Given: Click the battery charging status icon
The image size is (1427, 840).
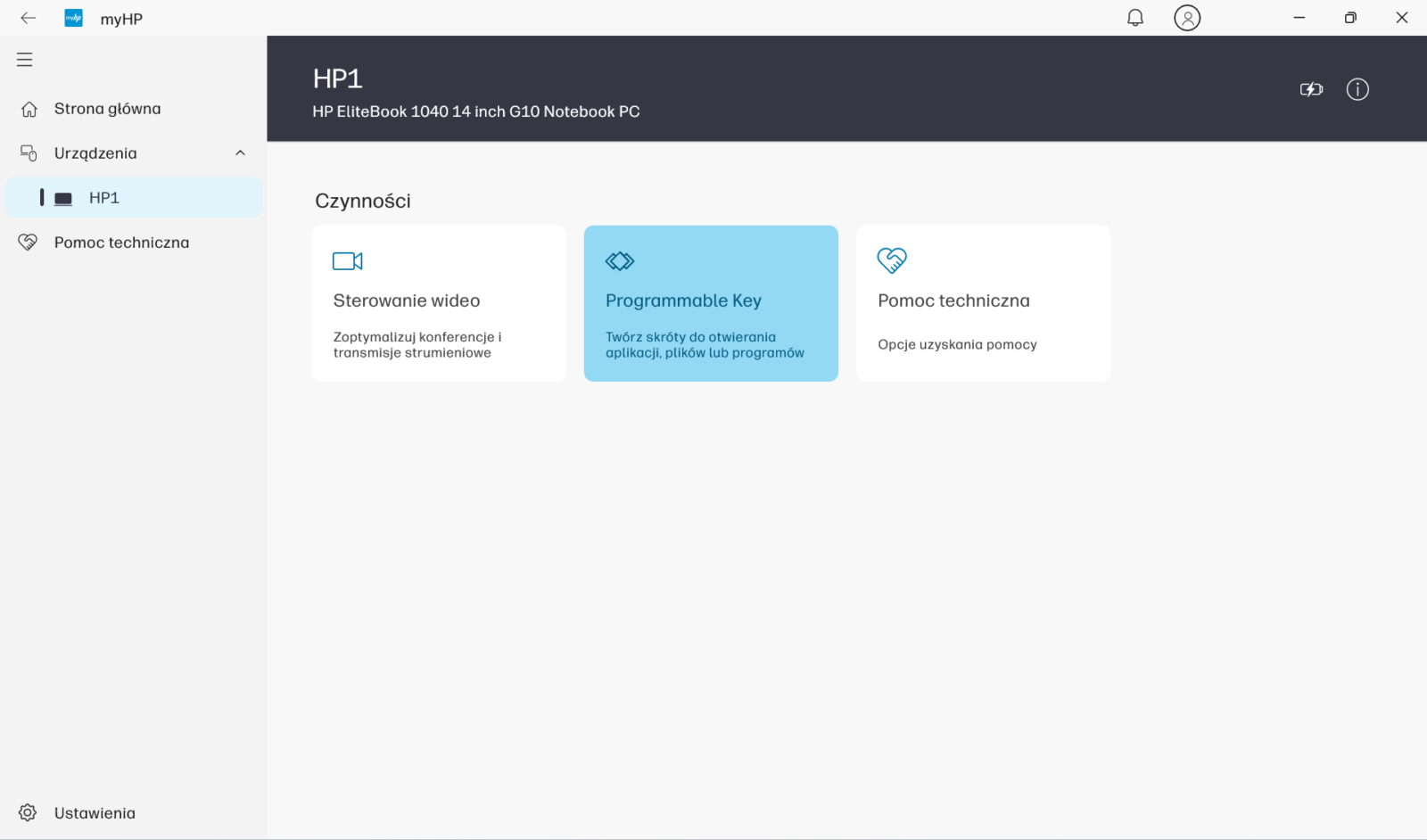Looking at the screenshot, I should click(x=1310, y=89).
